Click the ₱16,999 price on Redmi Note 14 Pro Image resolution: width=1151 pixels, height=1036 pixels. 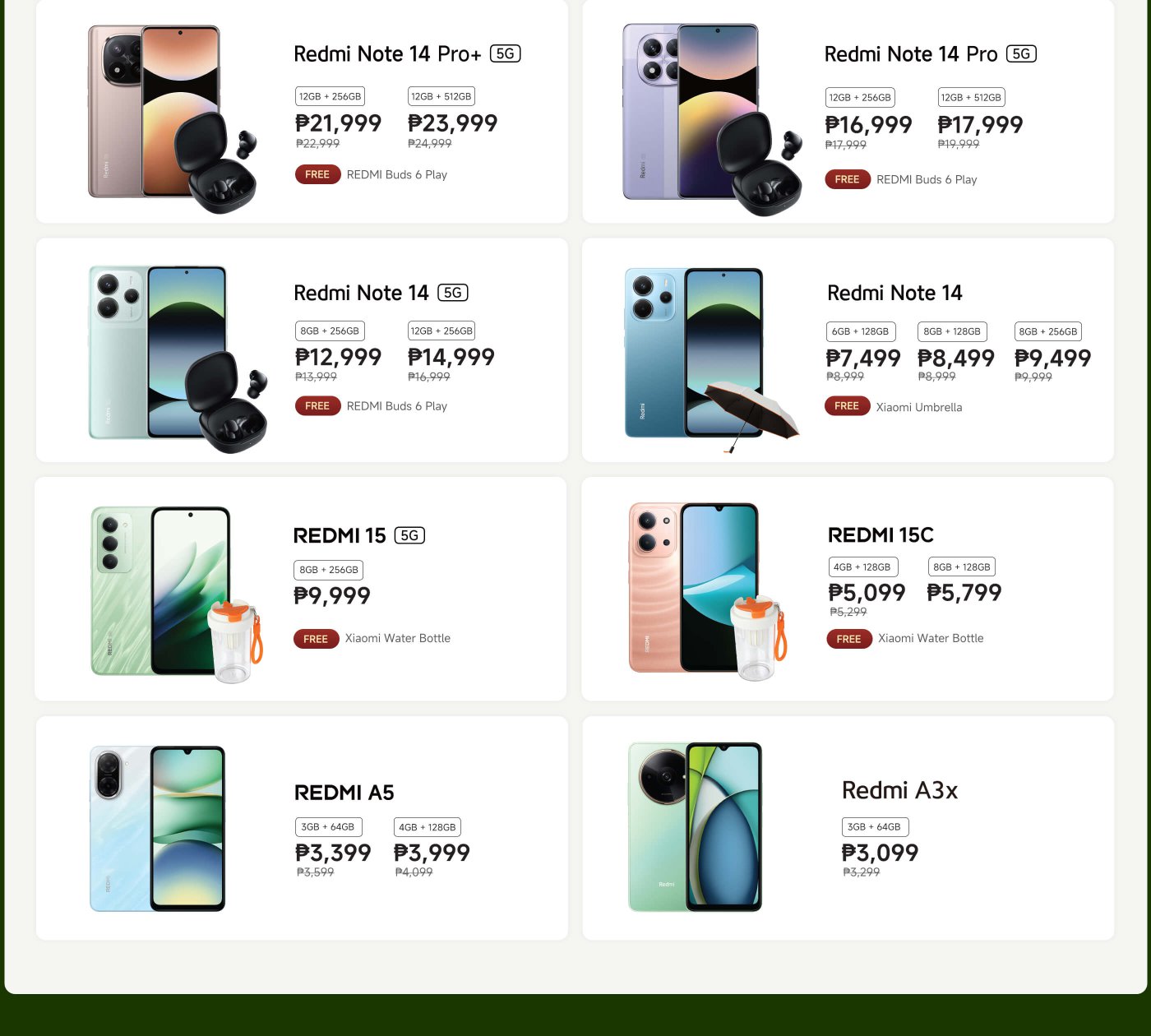[868, 125]
